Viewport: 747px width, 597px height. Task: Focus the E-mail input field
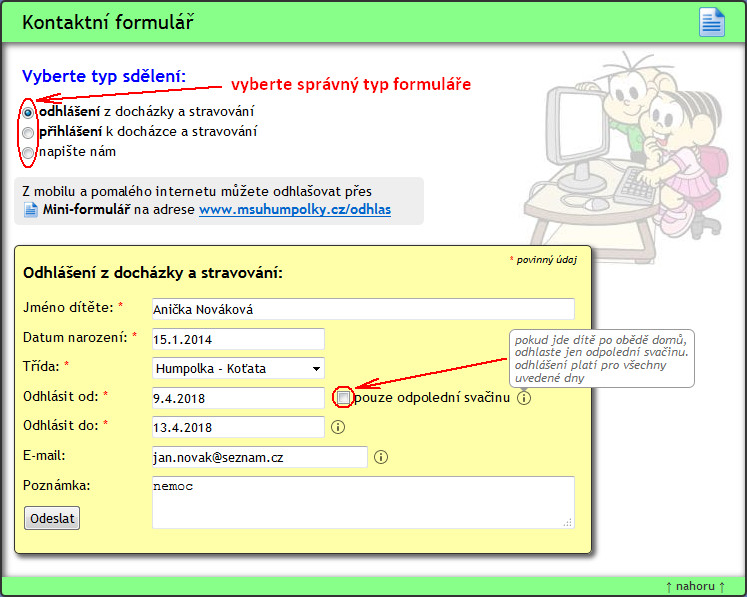pyautogui.click(x=259, y=457)
